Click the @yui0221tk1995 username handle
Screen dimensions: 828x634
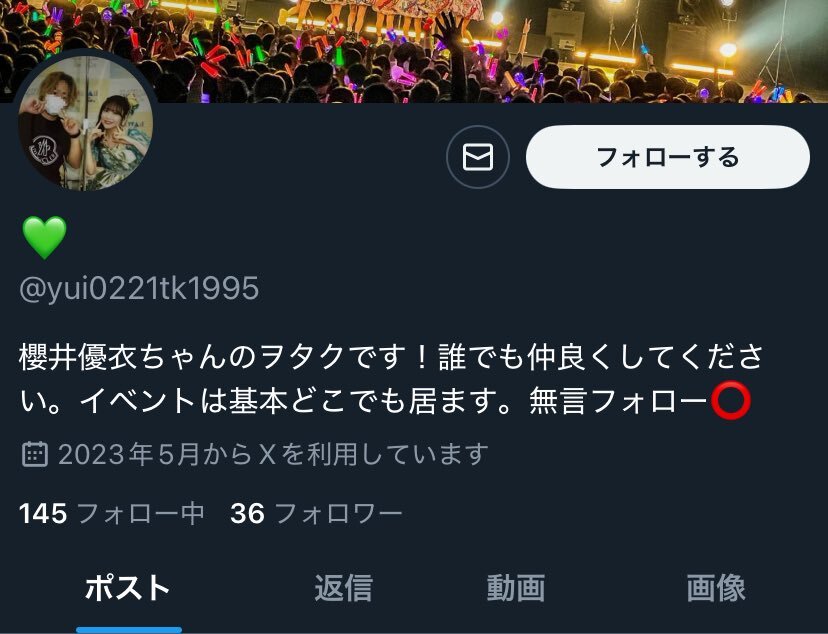139,288
